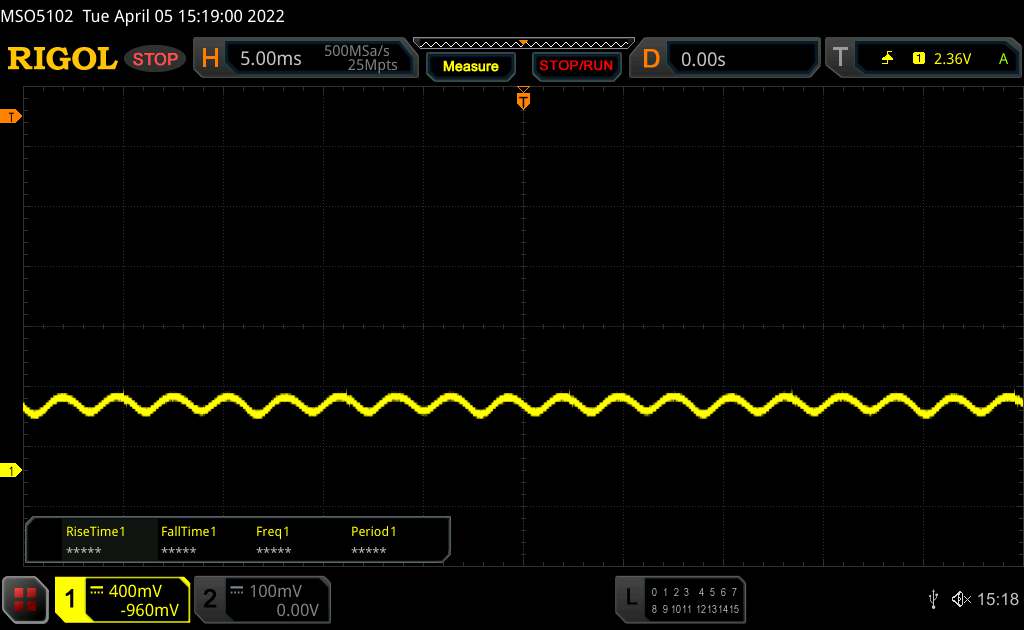Open the function navigation grid icon
Image resolution: width=1024 pixels, height=630 pixels.
pyautogui.click(x=25, y=599)
